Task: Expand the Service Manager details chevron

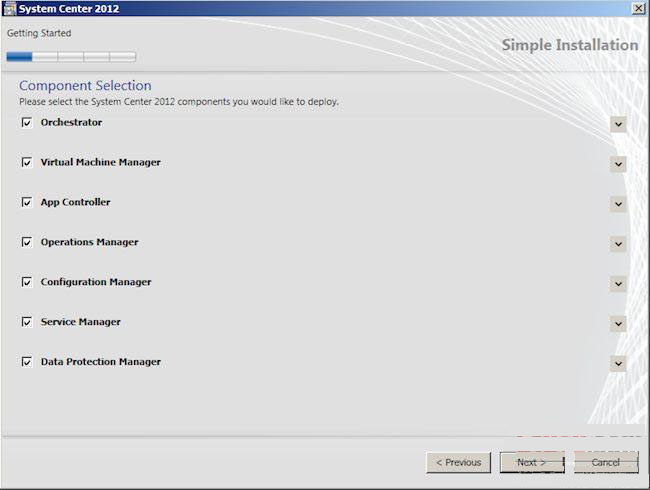Action: pyautogui.click(x=618, y=324)
